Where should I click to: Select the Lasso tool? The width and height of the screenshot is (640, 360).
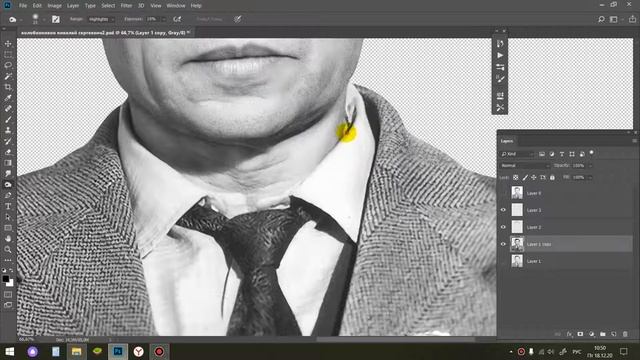8,65
